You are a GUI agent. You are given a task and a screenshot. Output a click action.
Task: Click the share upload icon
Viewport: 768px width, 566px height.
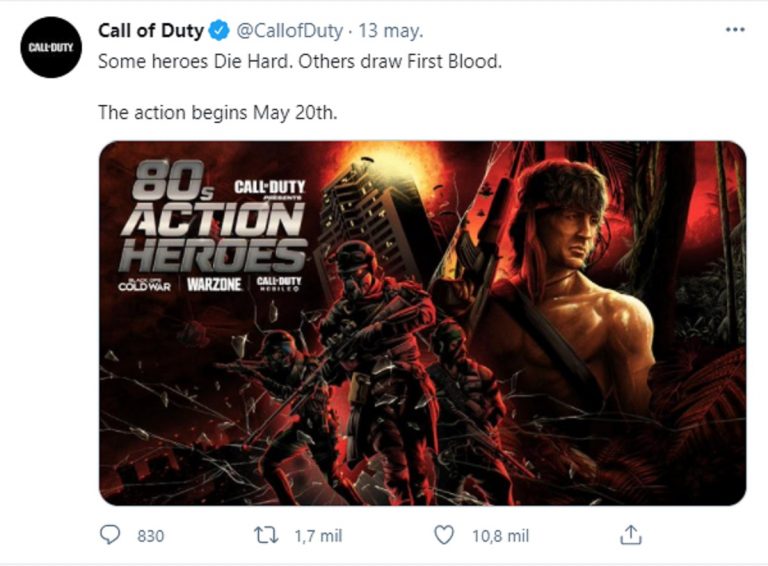[x=630, y=536]
